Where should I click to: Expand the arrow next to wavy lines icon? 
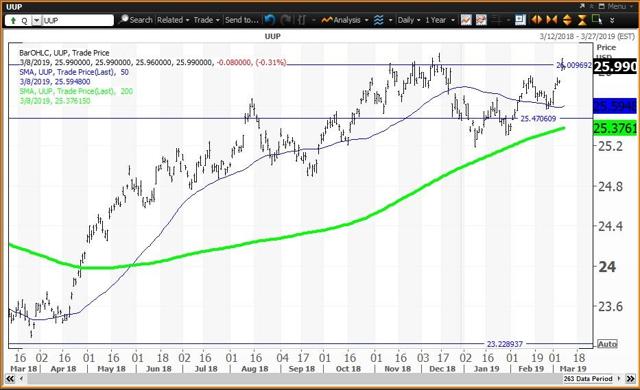click(x=391, y=20)
